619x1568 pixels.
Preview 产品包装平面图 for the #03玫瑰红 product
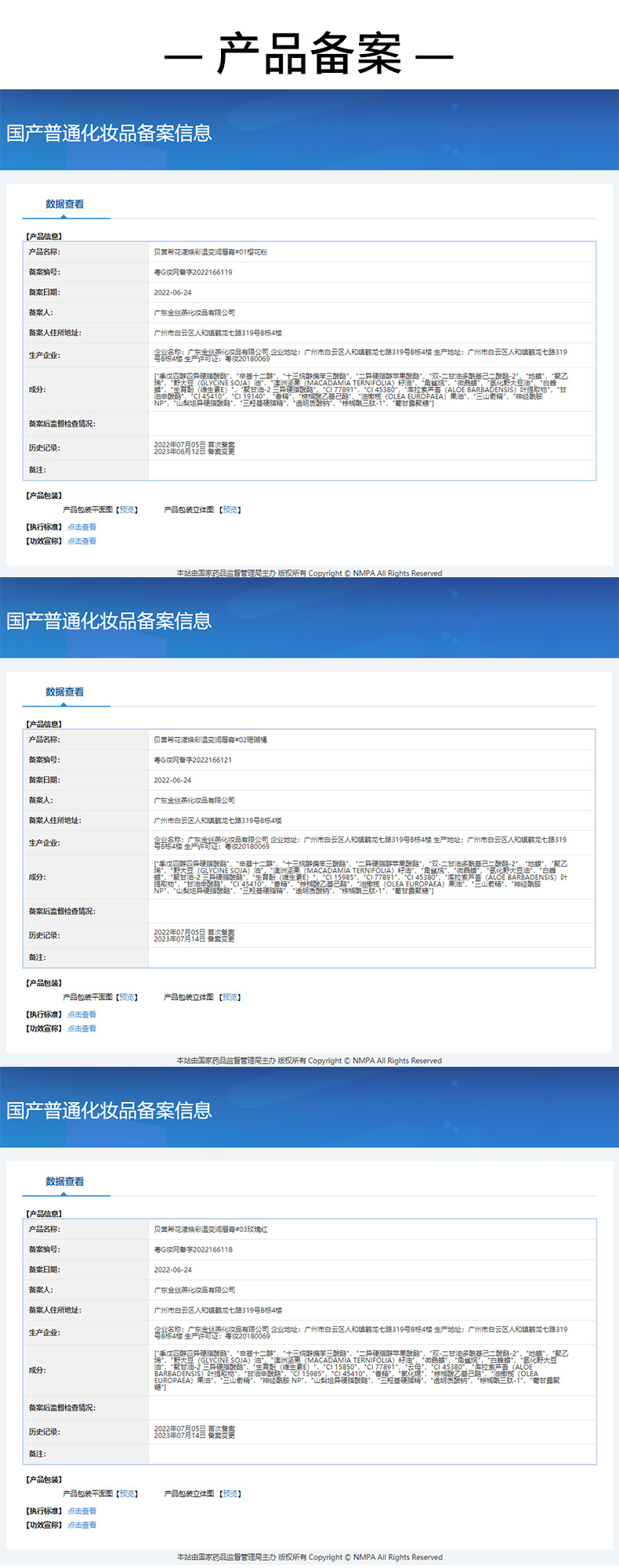(x=127, y=1494)
